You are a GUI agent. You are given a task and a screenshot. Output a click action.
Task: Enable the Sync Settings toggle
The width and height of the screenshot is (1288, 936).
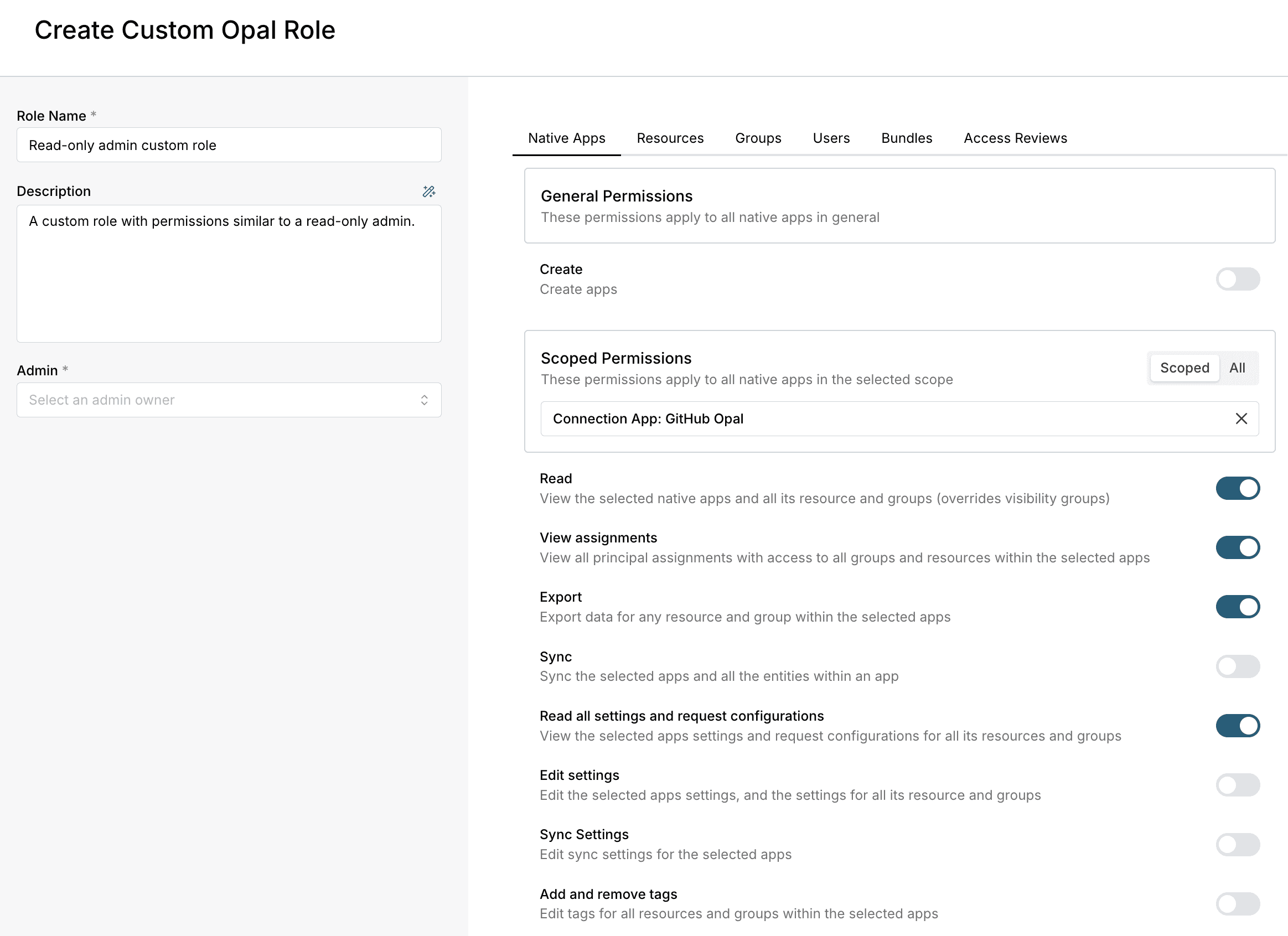tap(1238, 845)
